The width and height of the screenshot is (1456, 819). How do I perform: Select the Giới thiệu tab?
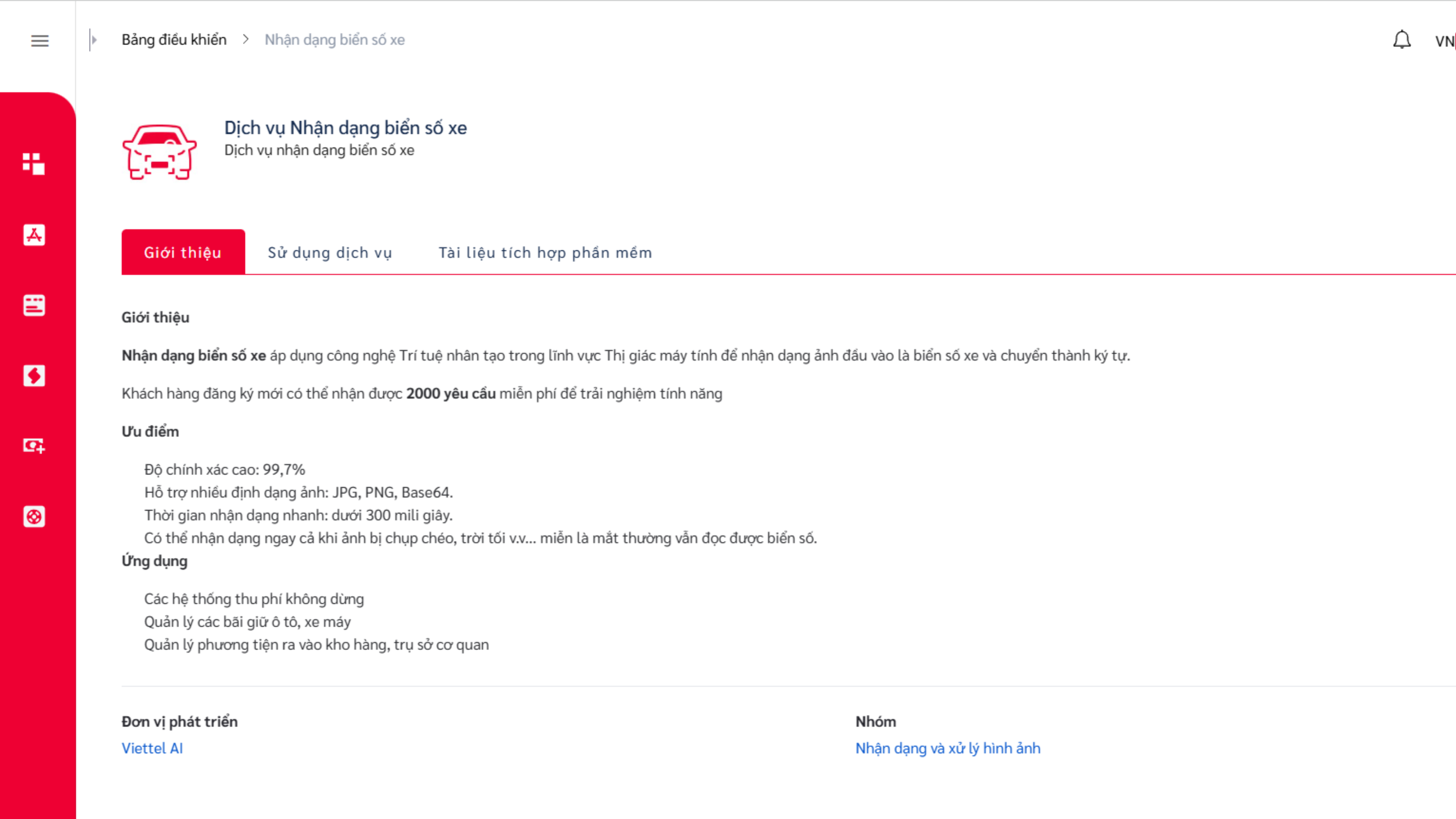click(183, 252)
